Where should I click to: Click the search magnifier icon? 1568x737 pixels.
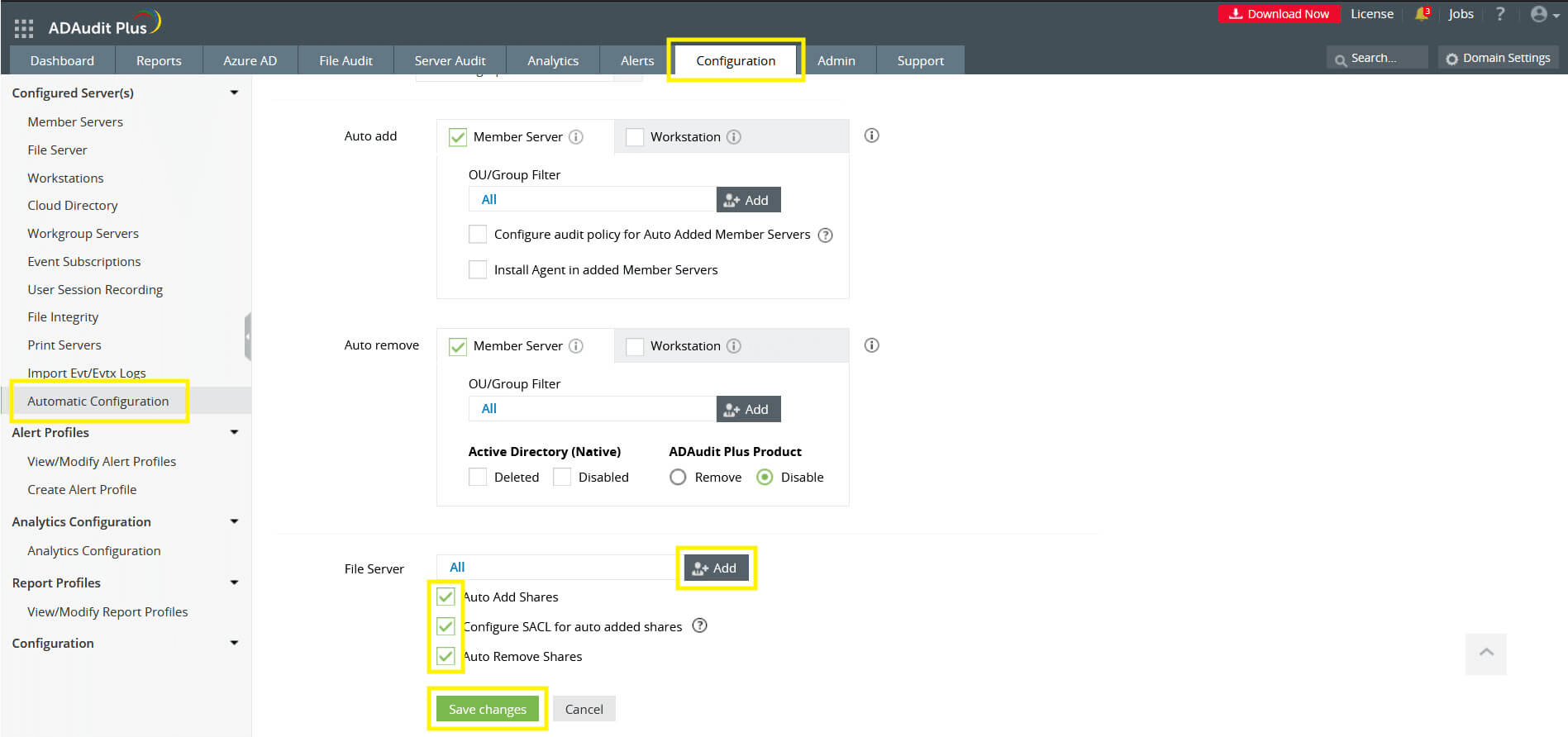coord(1340,59)
